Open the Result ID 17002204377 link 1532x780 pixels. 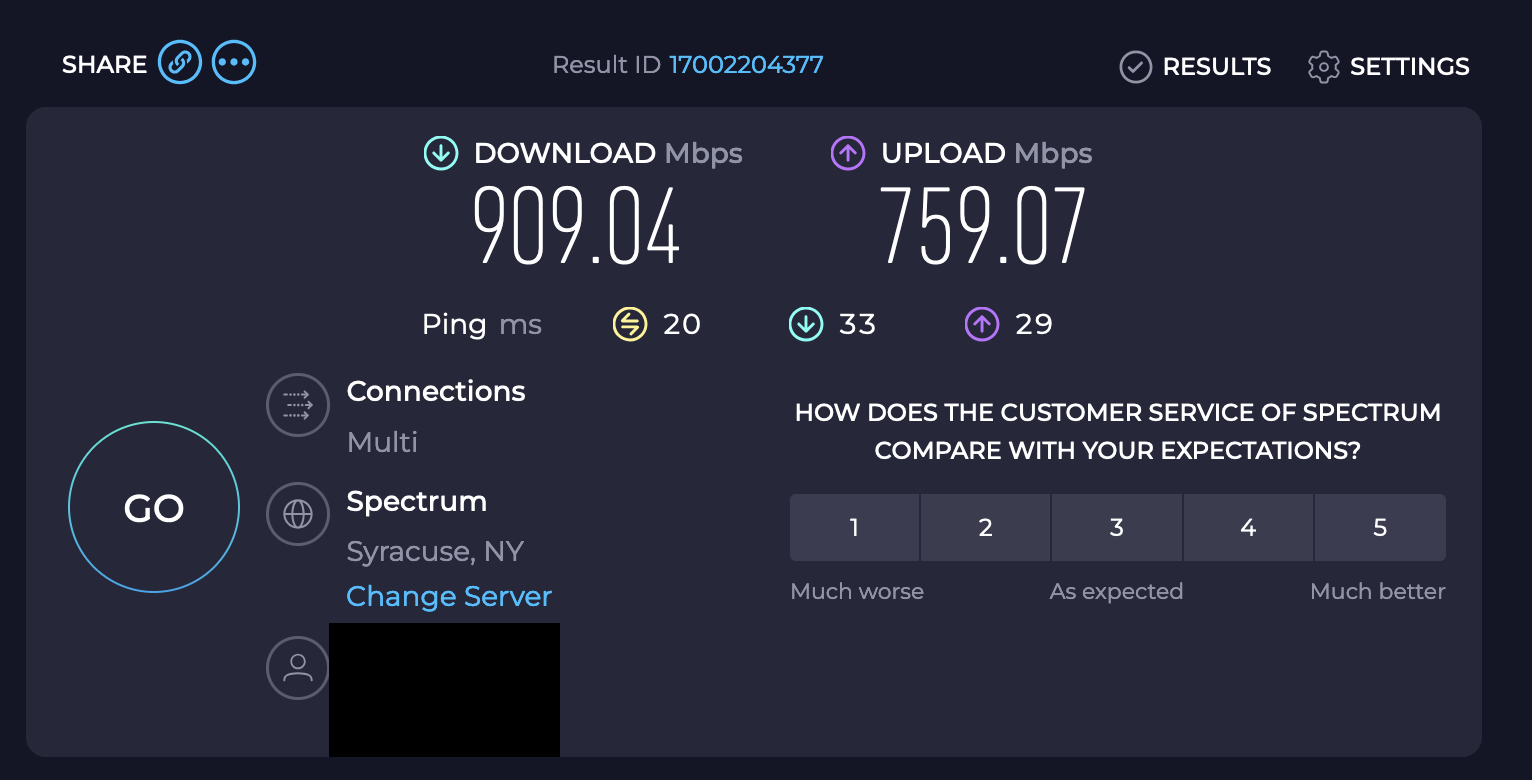pyautogui.click(x=746, y=65)
